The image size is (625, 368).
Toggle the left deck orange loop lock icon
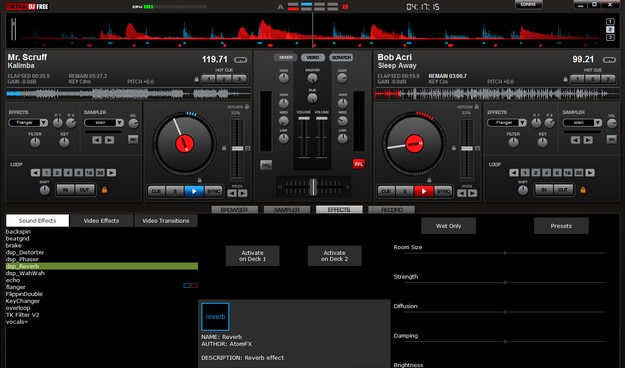[x=104, y=190]
